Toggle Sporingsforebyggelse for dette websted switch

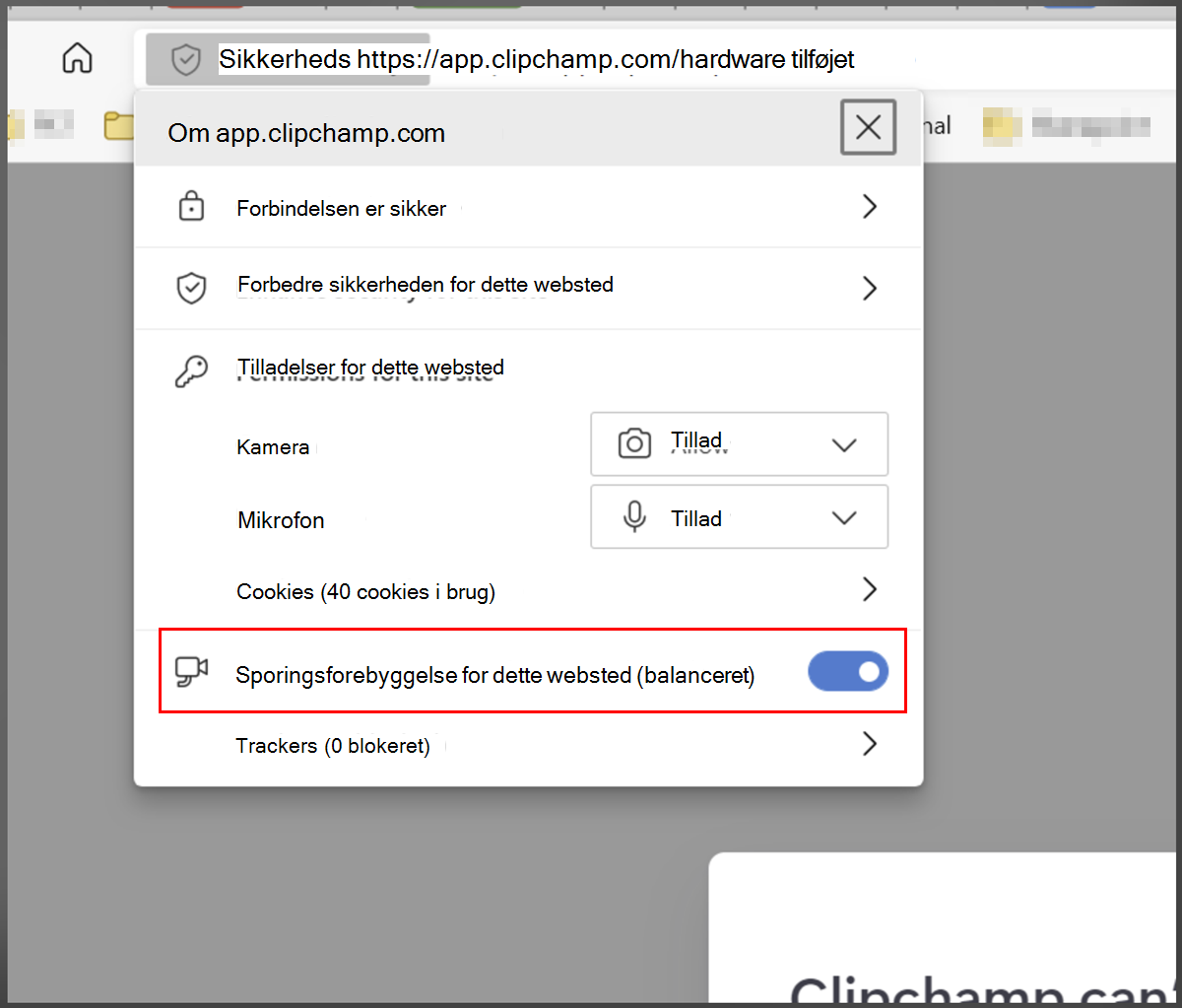click(848, 672)
